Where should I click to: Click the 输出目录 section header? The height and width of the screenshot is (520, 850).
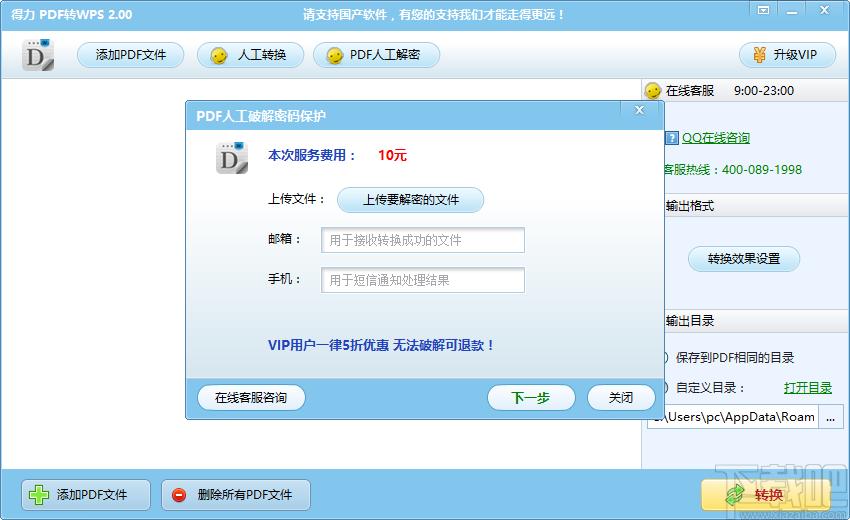[690, 321]
